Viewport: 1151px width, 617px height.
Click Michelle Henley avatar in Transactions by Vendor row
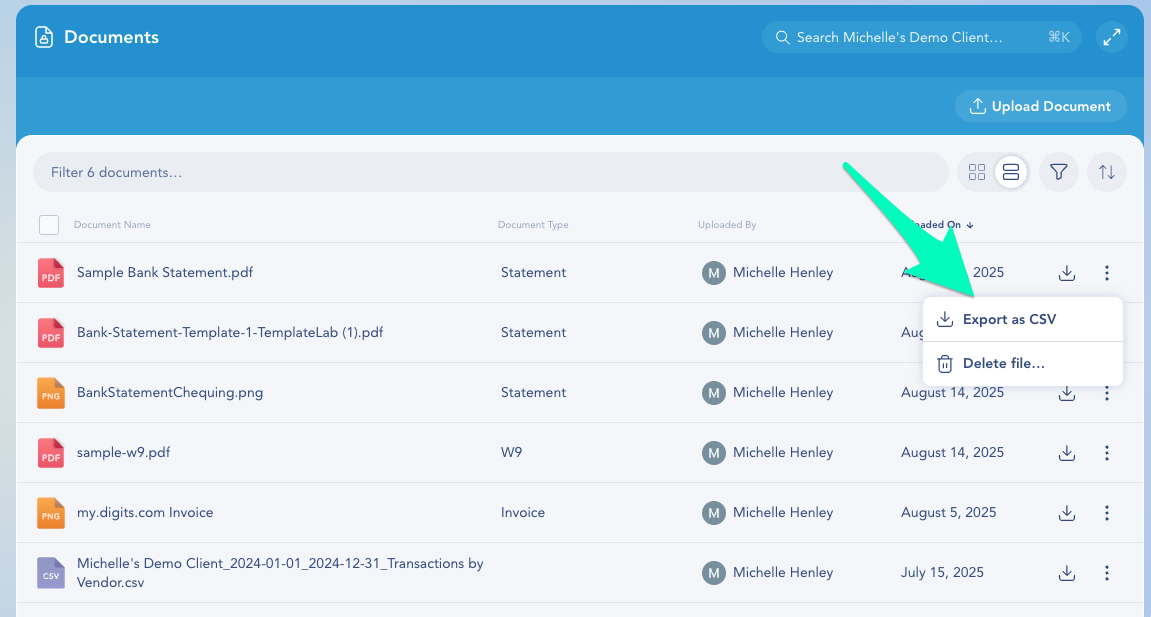[714, 573]
